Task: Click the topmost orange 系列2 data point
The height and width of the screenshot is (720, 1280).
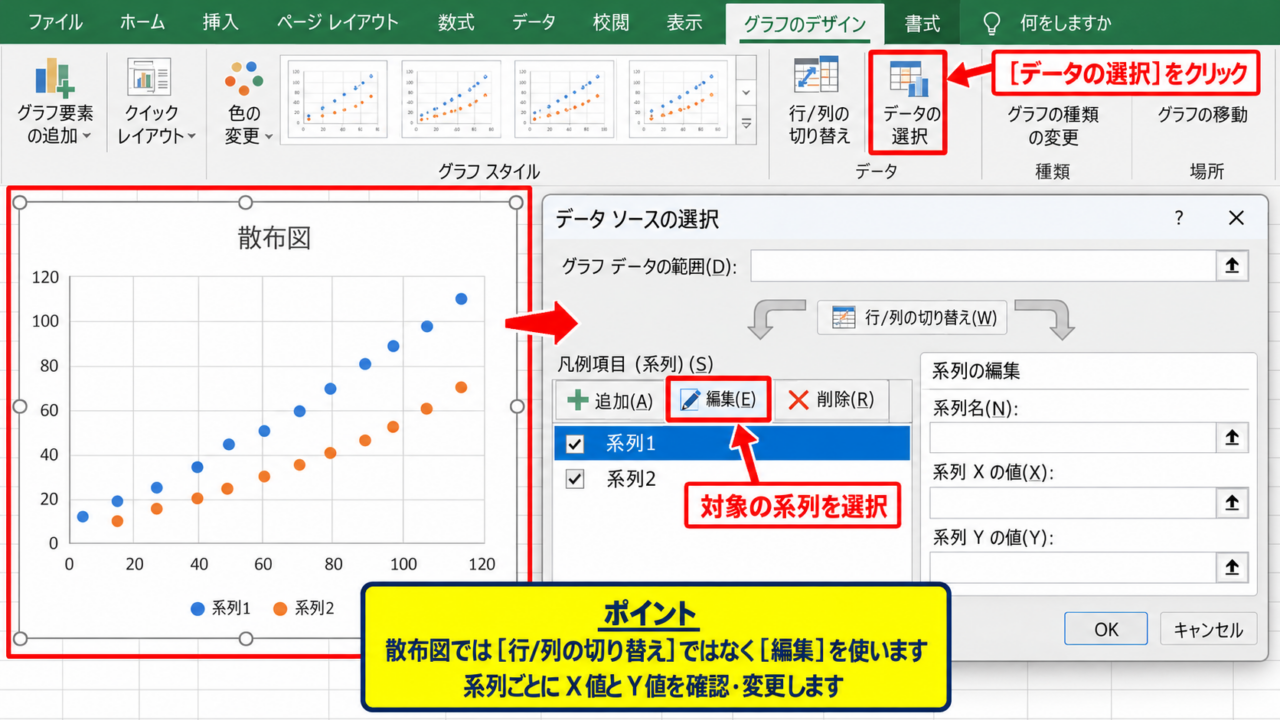Action: tap(461, 387)
